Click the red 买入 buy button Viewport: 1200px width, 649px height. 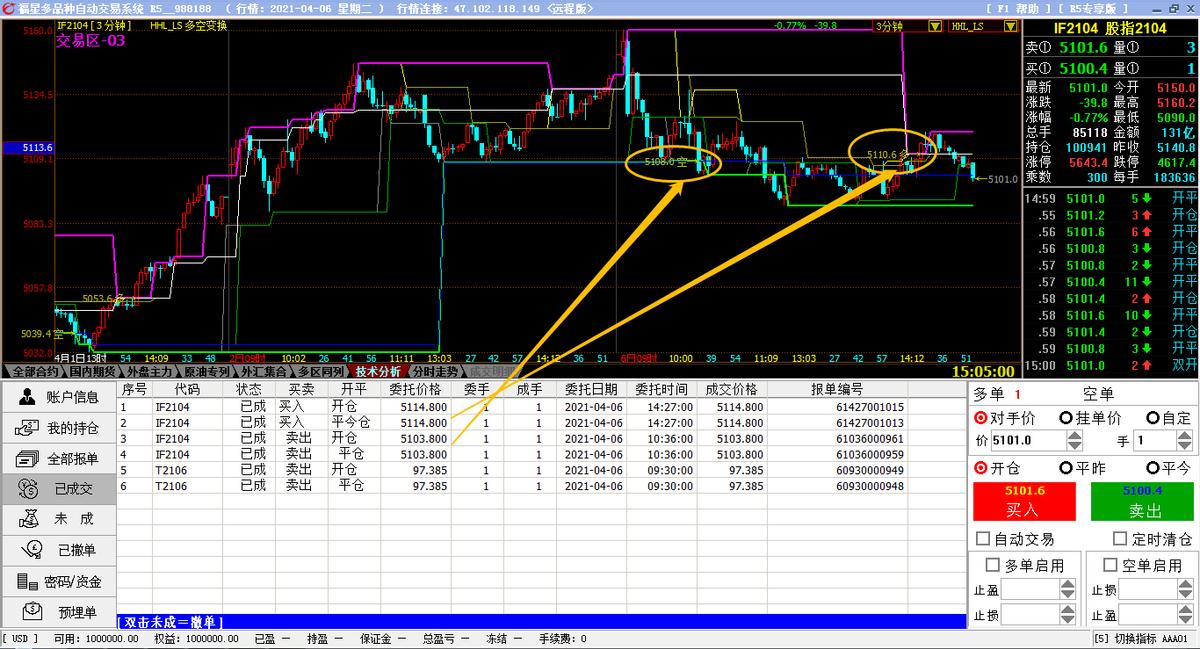(1022, 501)
